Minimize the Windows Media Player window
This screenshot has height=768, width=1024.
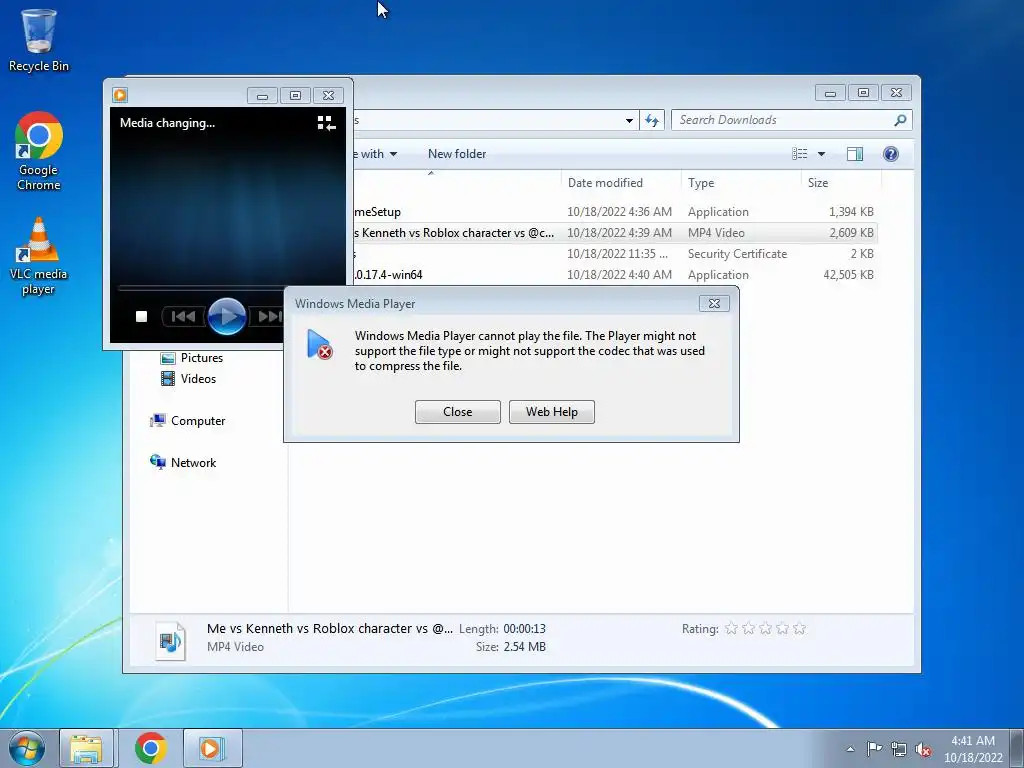[x=263, y=96]
